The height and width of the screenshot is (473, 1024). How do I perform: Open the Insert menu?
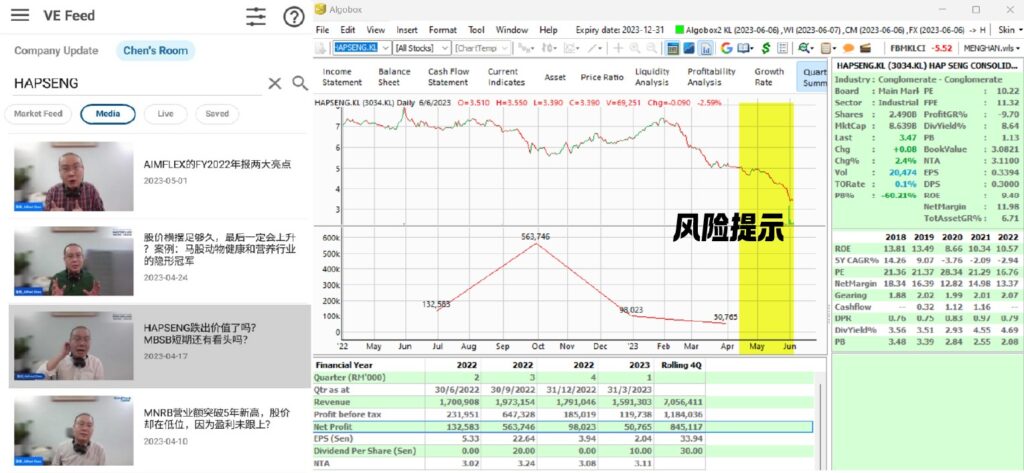tap(407, 30)
